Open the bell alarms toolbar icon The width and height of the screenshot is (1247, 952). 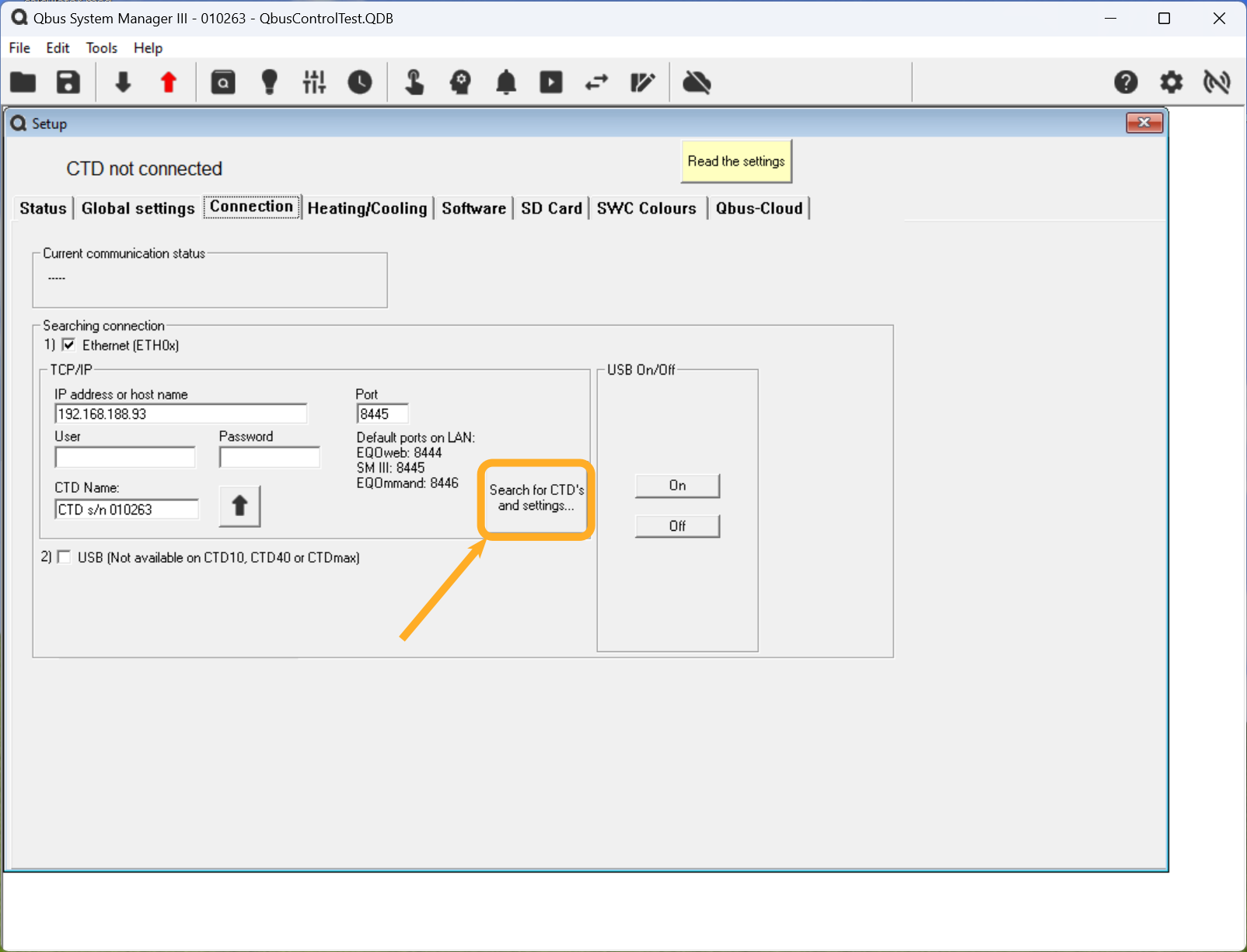[x=506, y=82]
